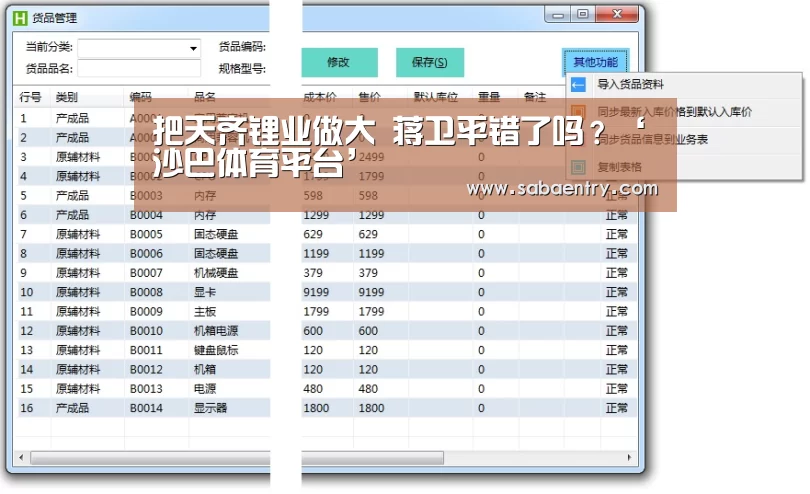Click the 保存(S) button
Viewport: 810px width, 494px height.
pyautogui.click(x=430, y=63)
